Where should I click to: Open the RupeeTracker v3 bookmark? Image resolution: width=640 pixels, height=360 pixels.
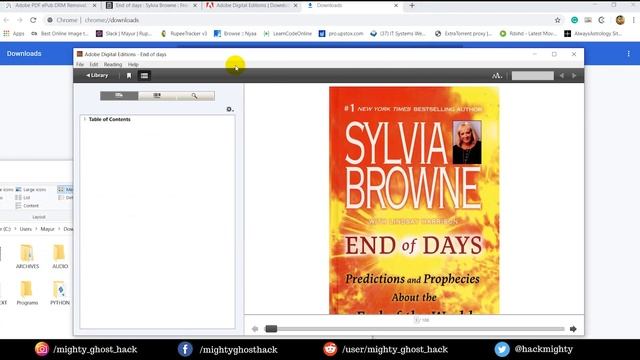184,33
